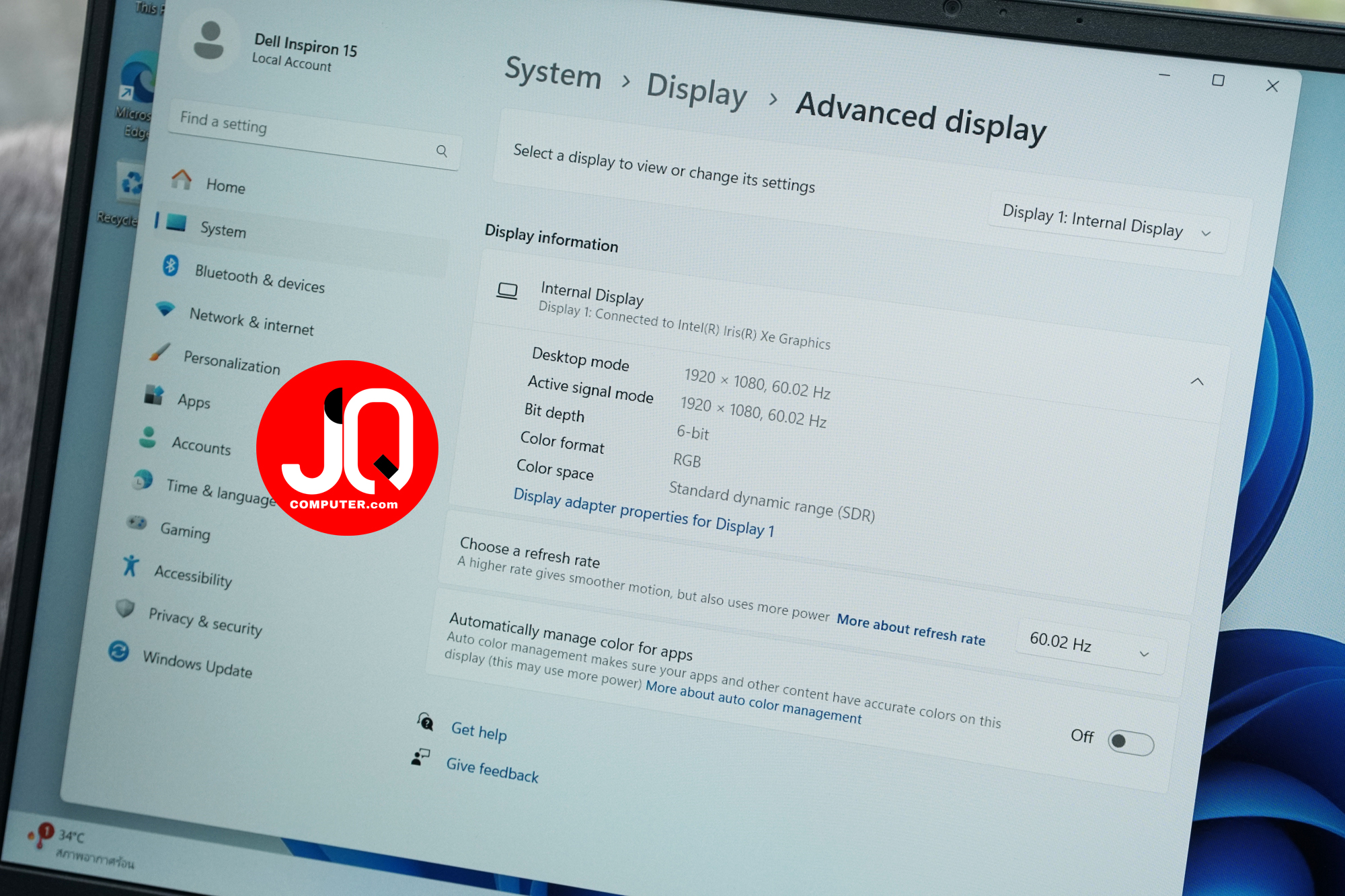This screenshot has width=1345, height=896.
Task: Open Windows Update settings
Action: coord(197,664)
